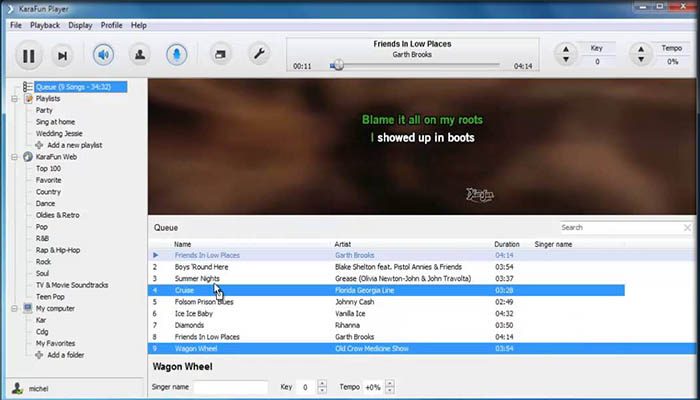Open the Party playlist
The height and width of the screenshot is (400, 700).
(x=44, y=110)
